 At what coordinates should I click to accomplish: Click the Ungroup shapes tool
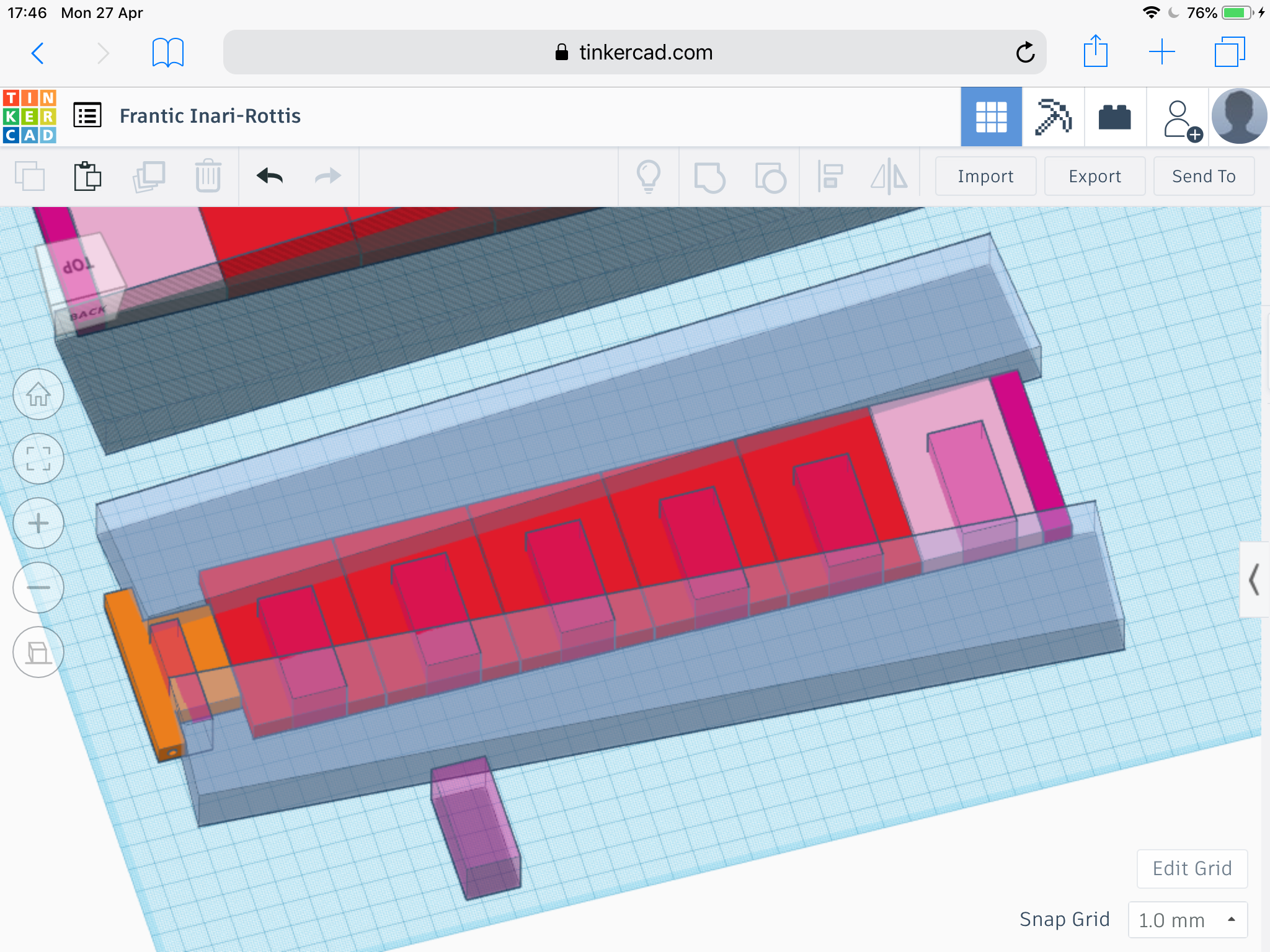pos(770,177)
